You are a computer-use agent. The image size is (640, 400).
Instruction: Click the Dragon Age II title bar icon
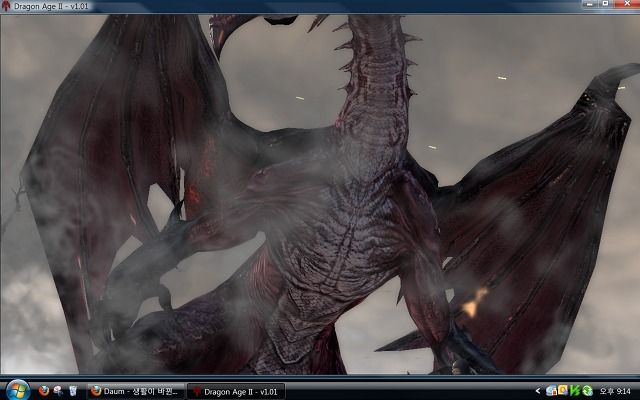[x=6, y=6]
